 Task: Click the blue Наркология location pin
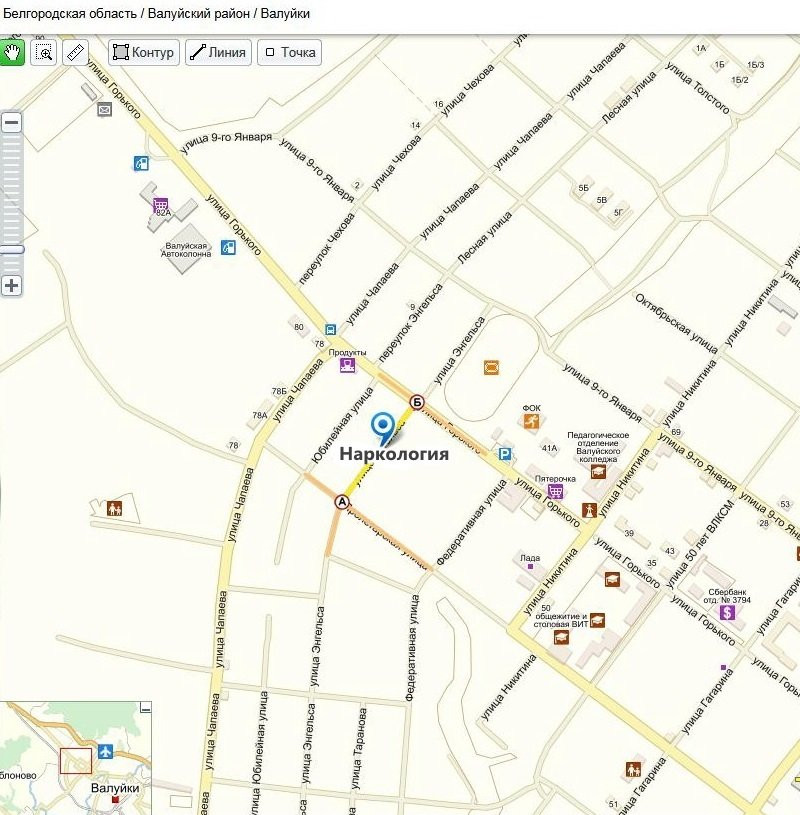(382, 426)
